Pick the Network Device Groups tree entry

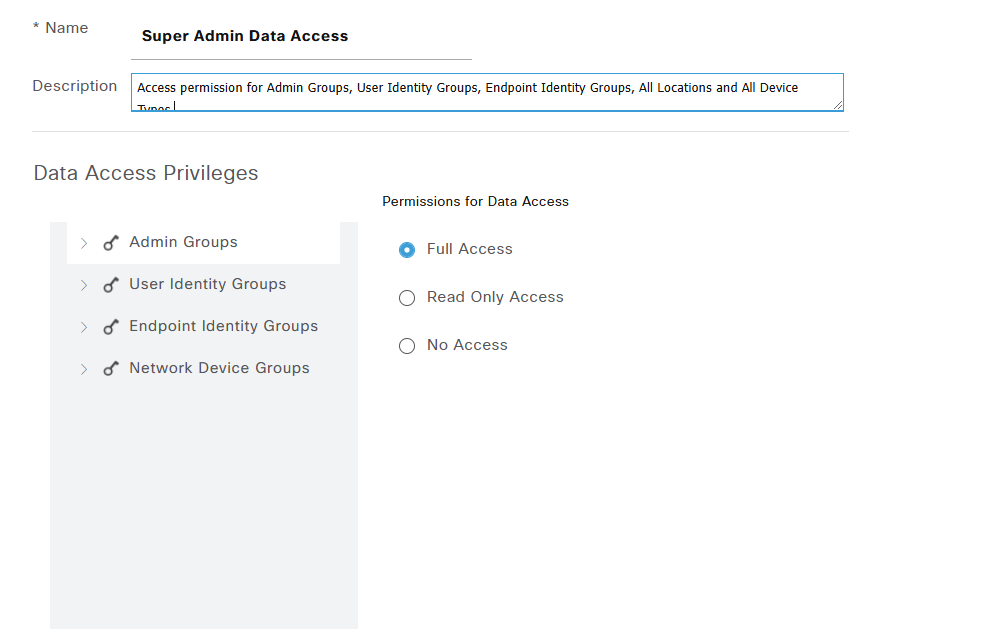[x=219, y=368]
